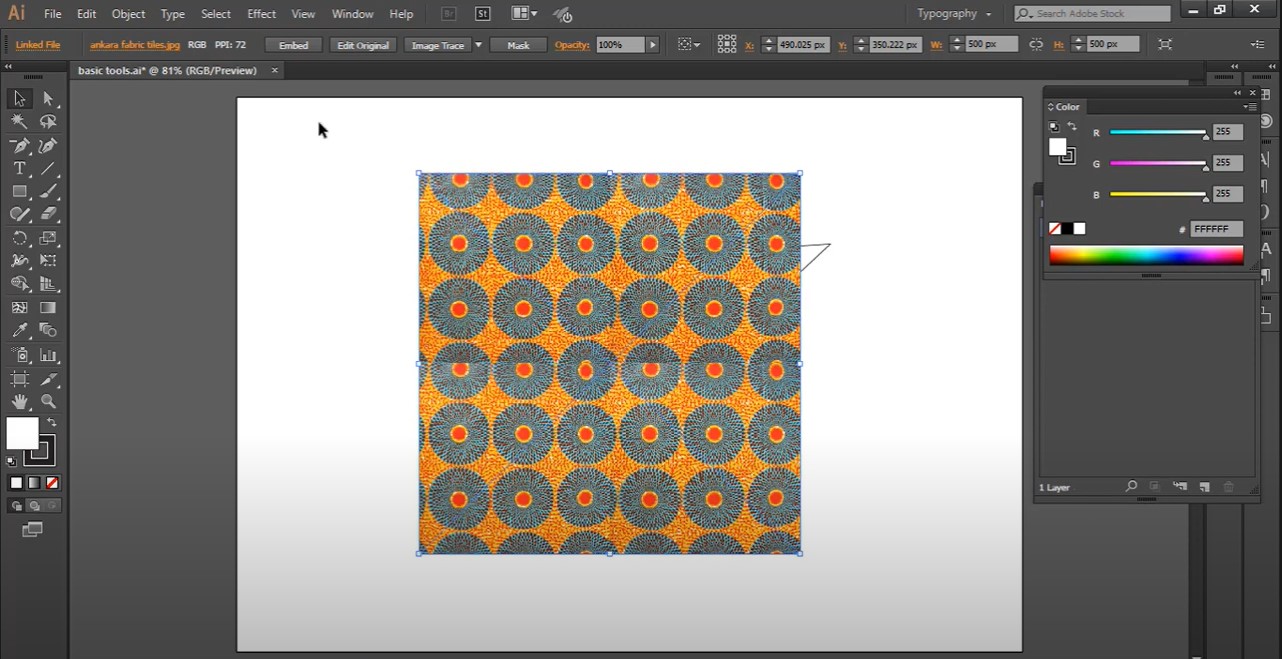
Task: Set paint to None in toolbox
Action: point(52,483)
